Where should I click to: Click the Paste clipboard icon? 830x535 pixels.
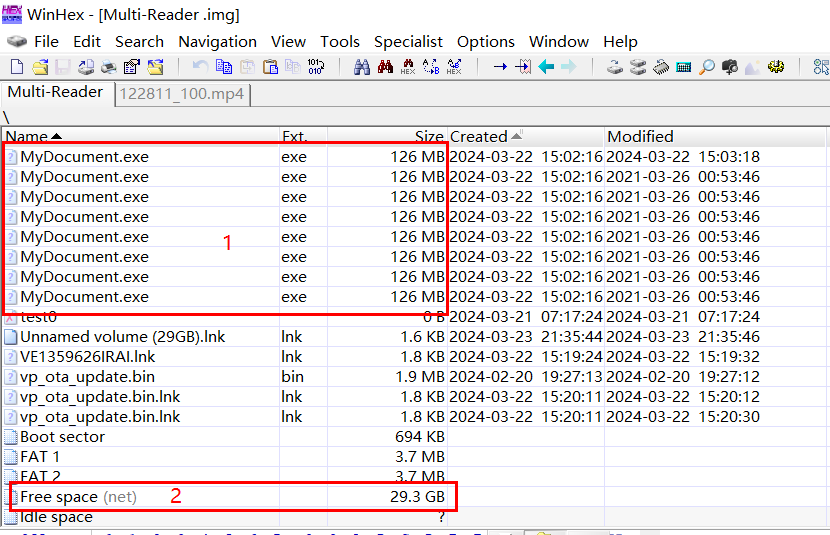(270, 67)
